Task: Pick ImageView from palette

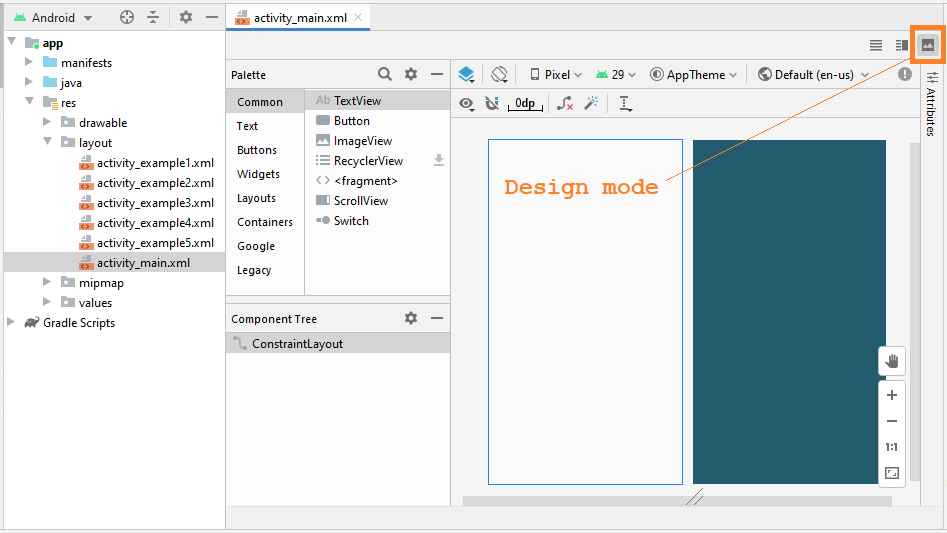Action: click(377, 141)
